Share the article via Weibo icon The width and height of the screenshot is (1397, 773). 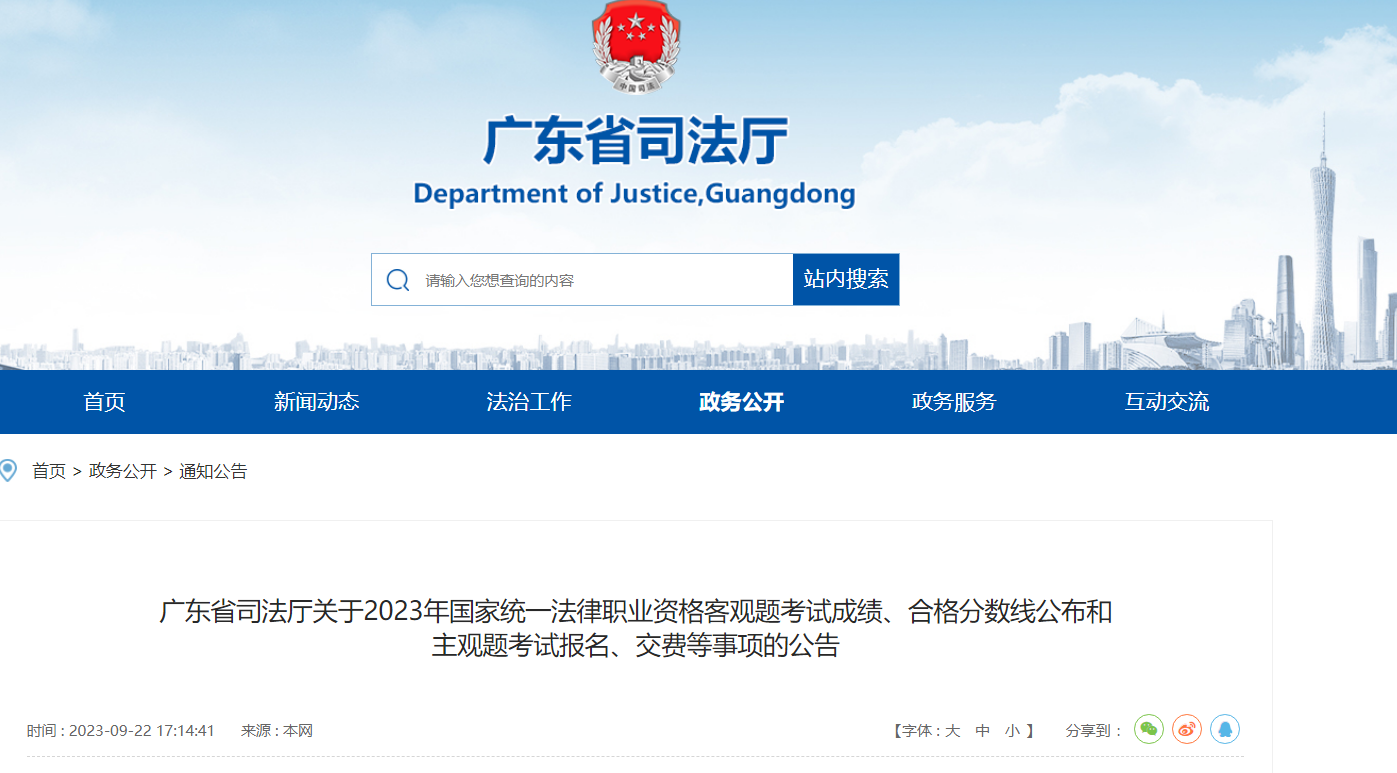click(x=1187, y=729)
